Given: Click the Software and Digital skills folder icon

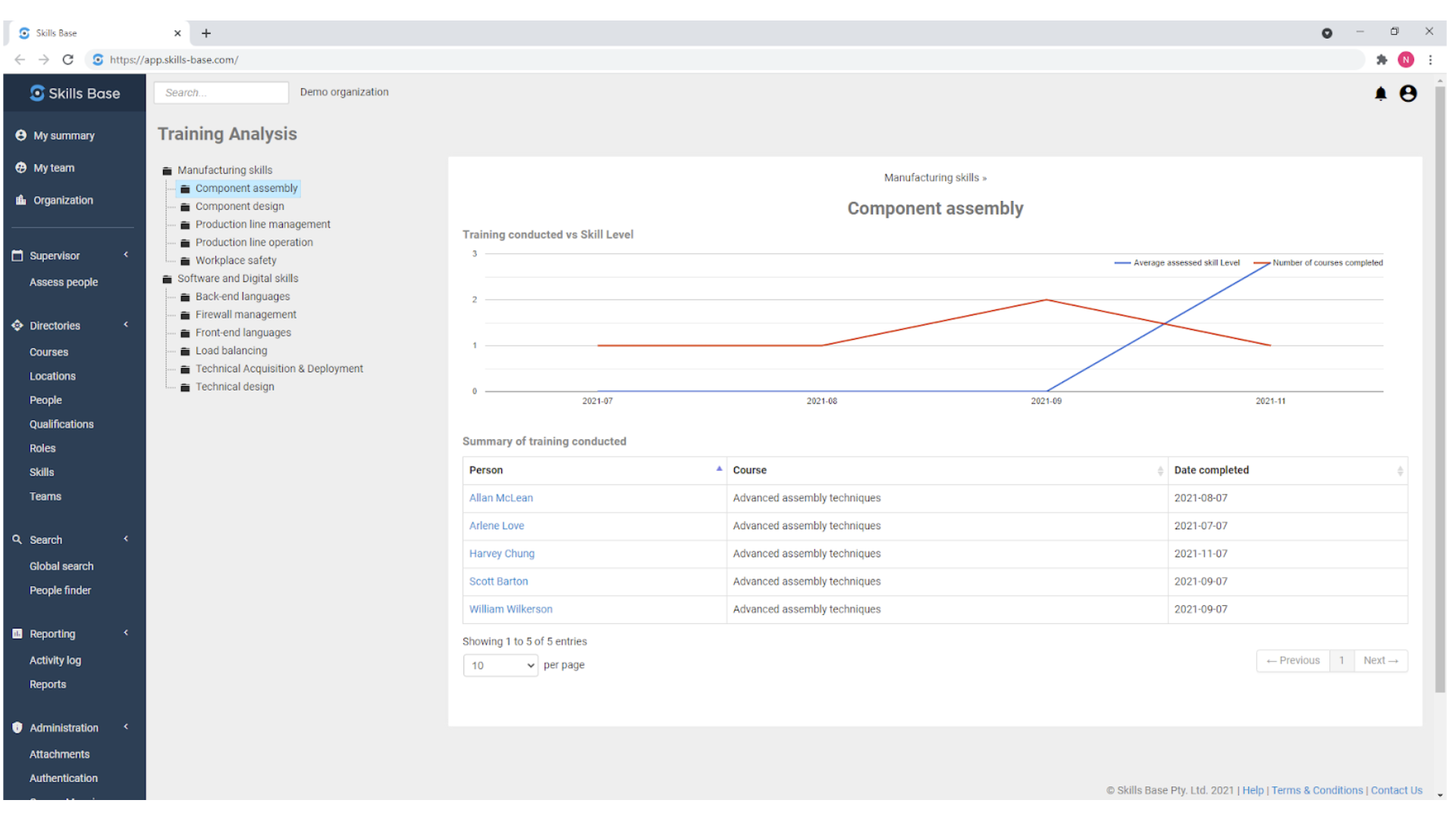Looking at the screenshot, I should pyautogui.click(x=167, y=279).
